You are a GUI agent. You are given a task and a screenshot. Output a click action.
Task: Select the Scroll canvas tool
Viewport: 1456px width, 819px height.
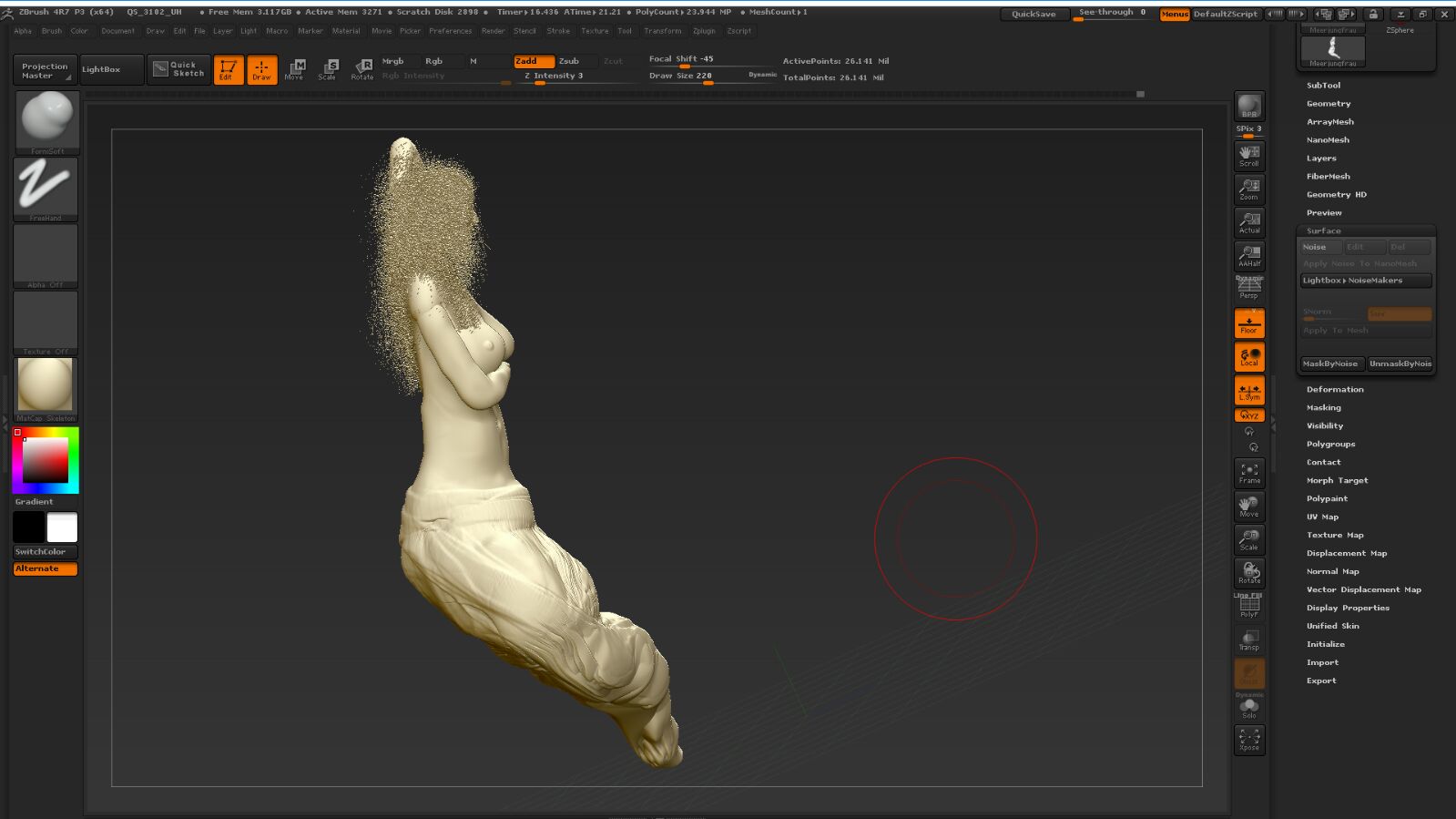click(x=1249, y=156)
